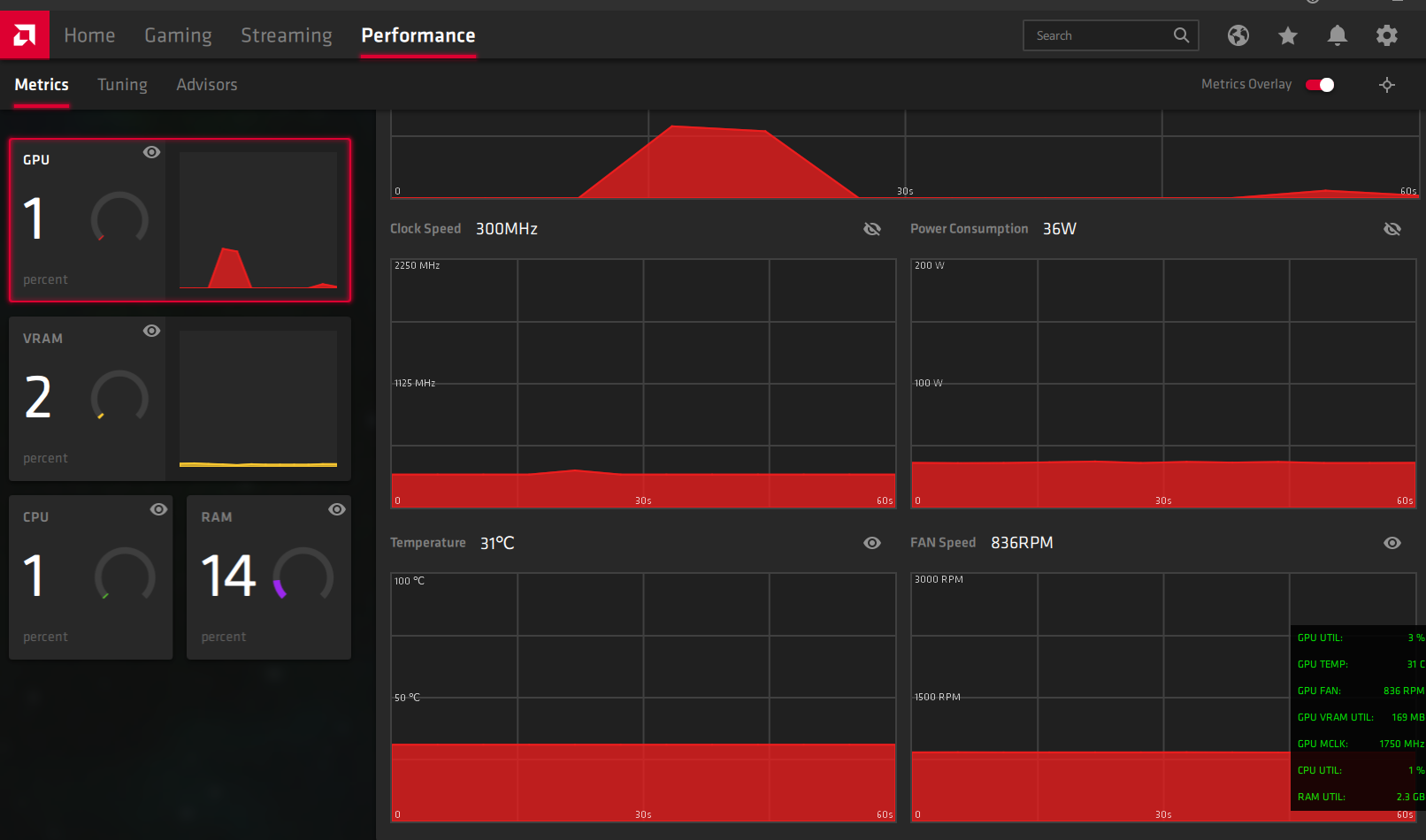The height and width of the screenshot is (840, 1426).
Task: Click GPU TEMP row in overlay
Action: point(1361,664)
